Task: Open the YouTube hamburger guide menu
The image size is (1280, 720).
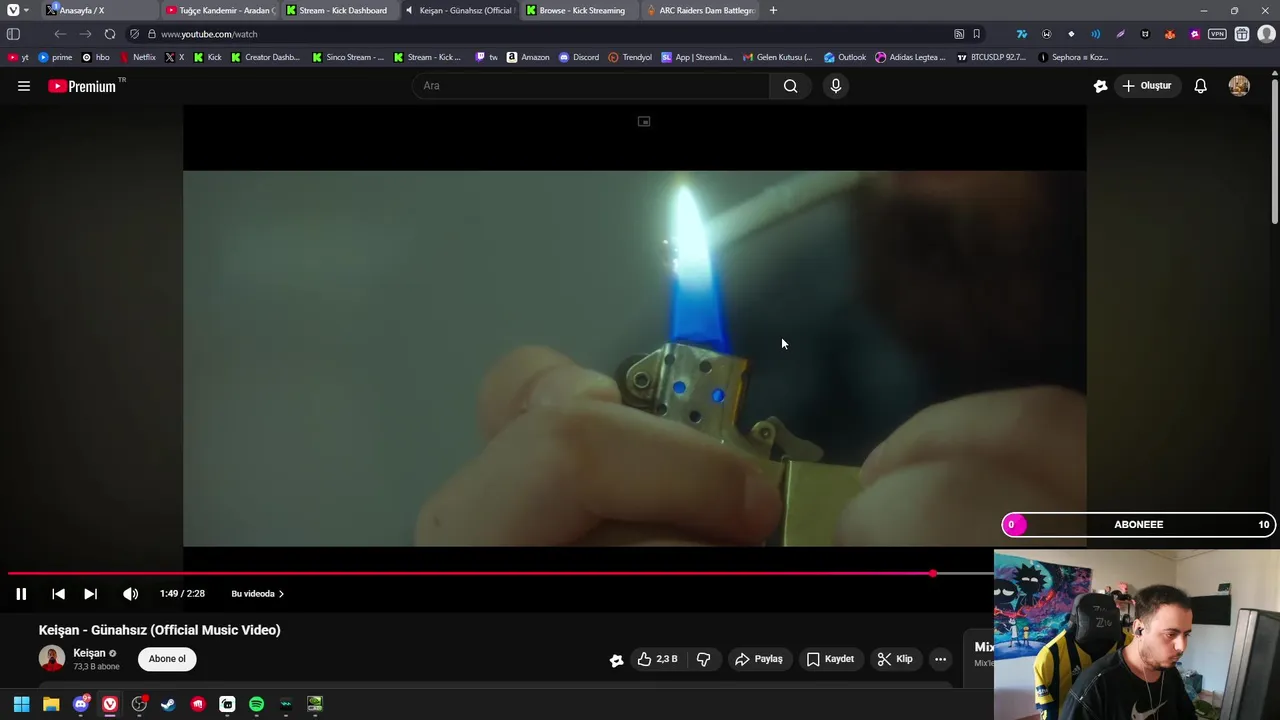Action: coord(24,86)
